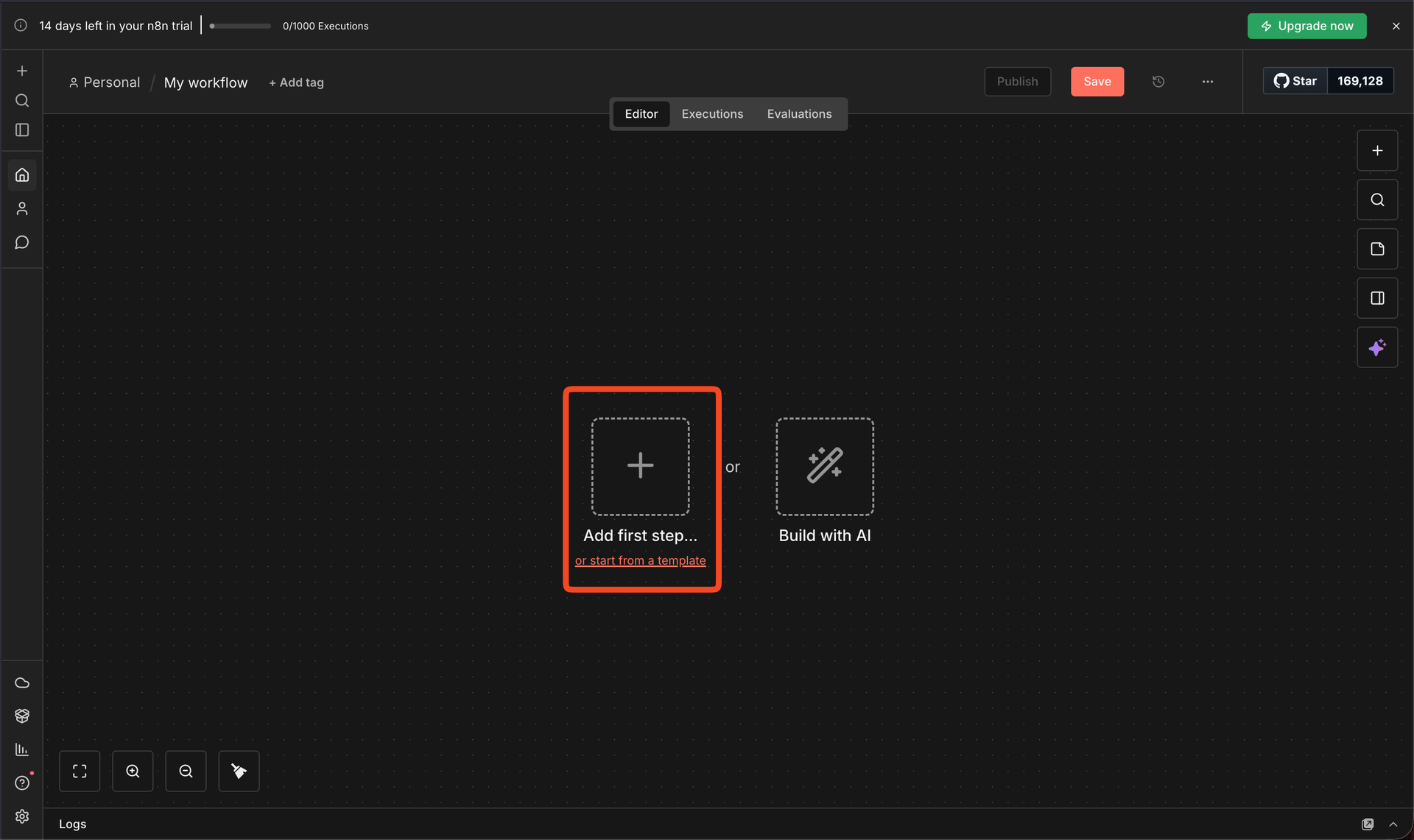Toggle left sidebar panel icon

[x=22, y=130]
